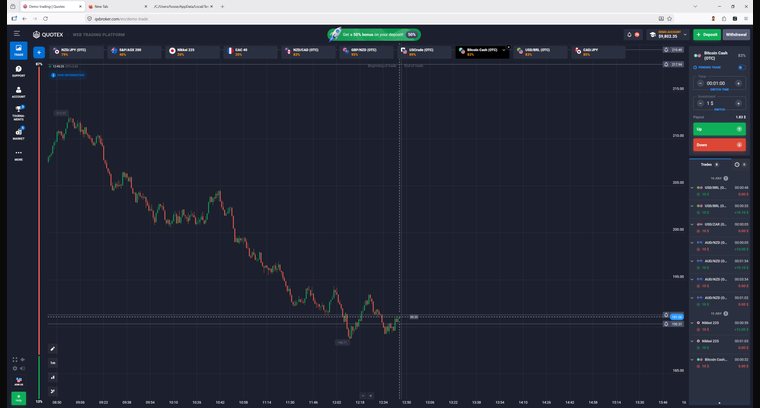Click the 00:01:00 time field

click(x=719, y=83)
